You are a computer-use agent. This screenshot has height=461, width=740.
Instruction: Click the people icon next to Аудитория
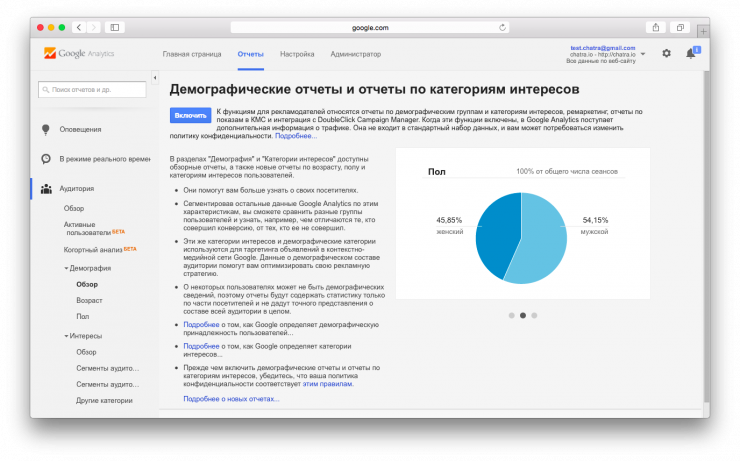(x=46, y=189)
